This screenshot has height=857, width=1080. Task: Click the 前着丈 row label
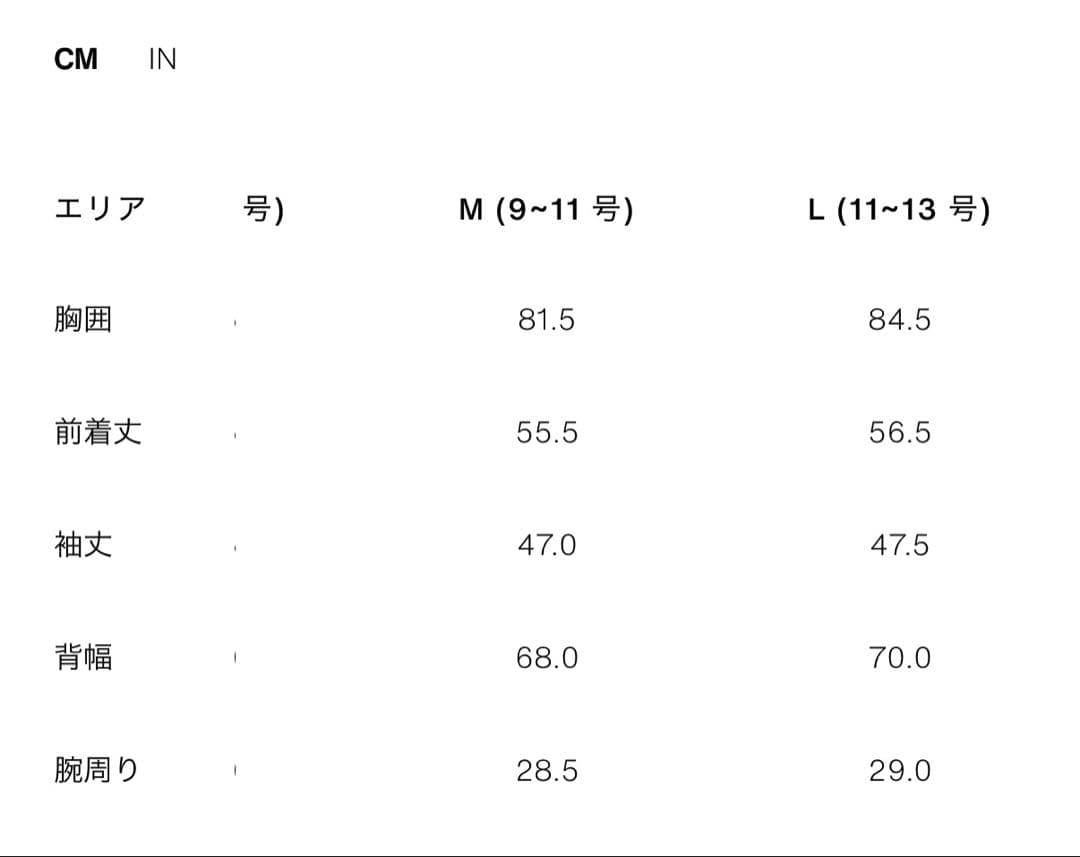(98, 433)
